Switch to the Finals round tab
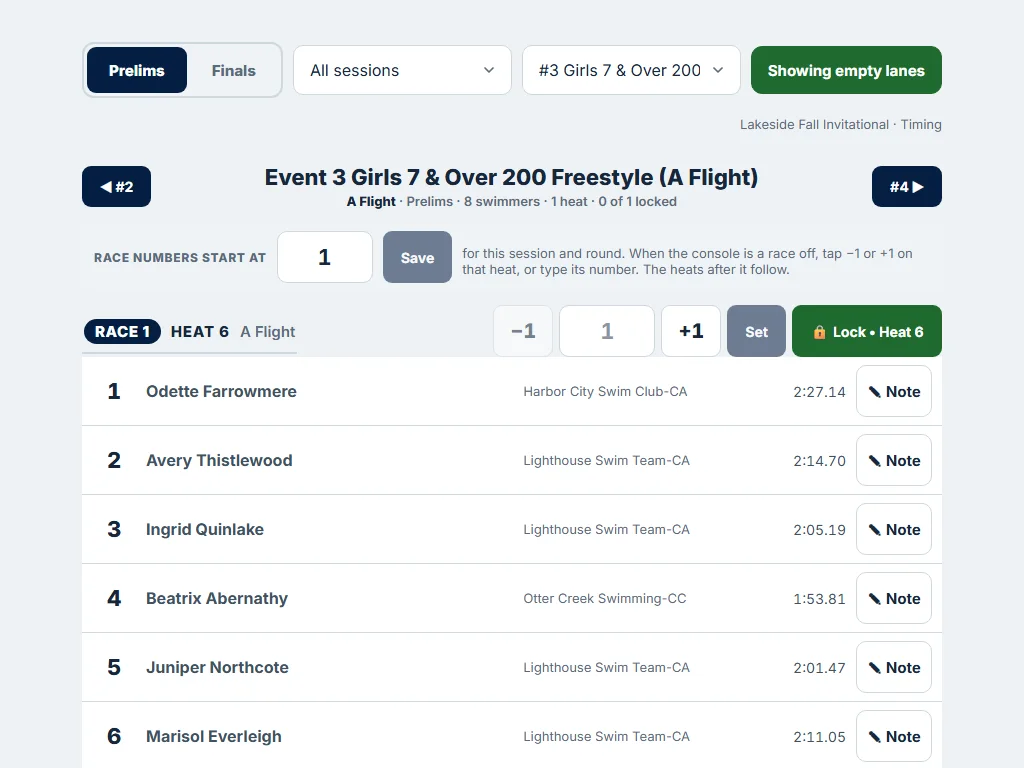The width and height of the screenshot is (1024, 768). point(233,71)
